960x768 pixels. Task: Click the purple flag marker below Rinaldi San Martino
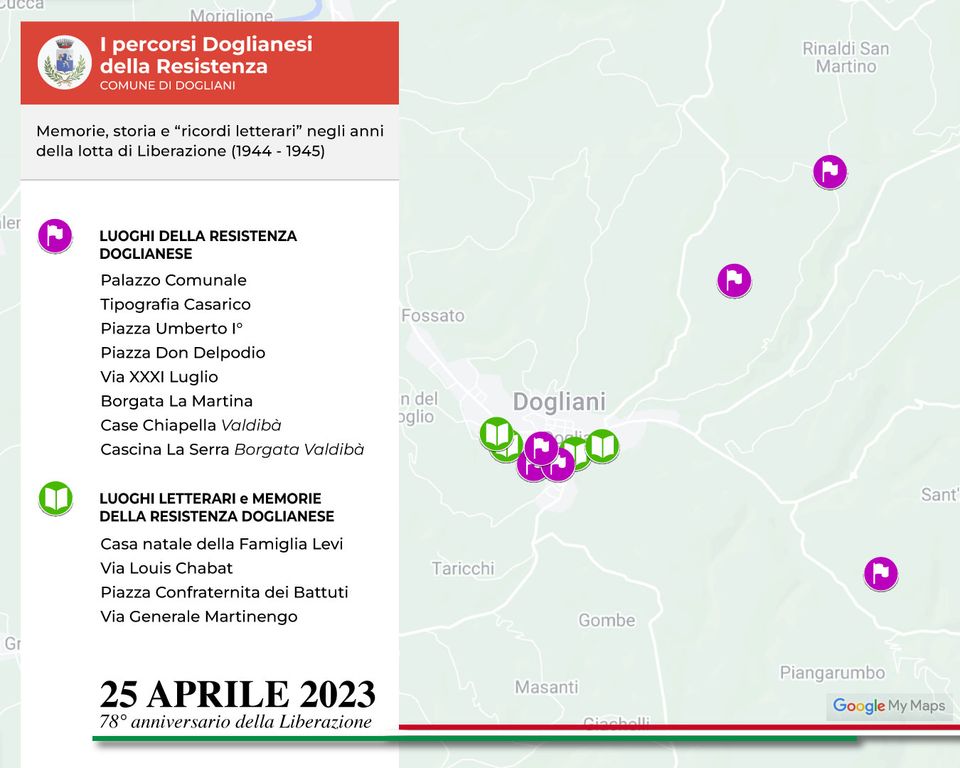click(x=829, y=172)
